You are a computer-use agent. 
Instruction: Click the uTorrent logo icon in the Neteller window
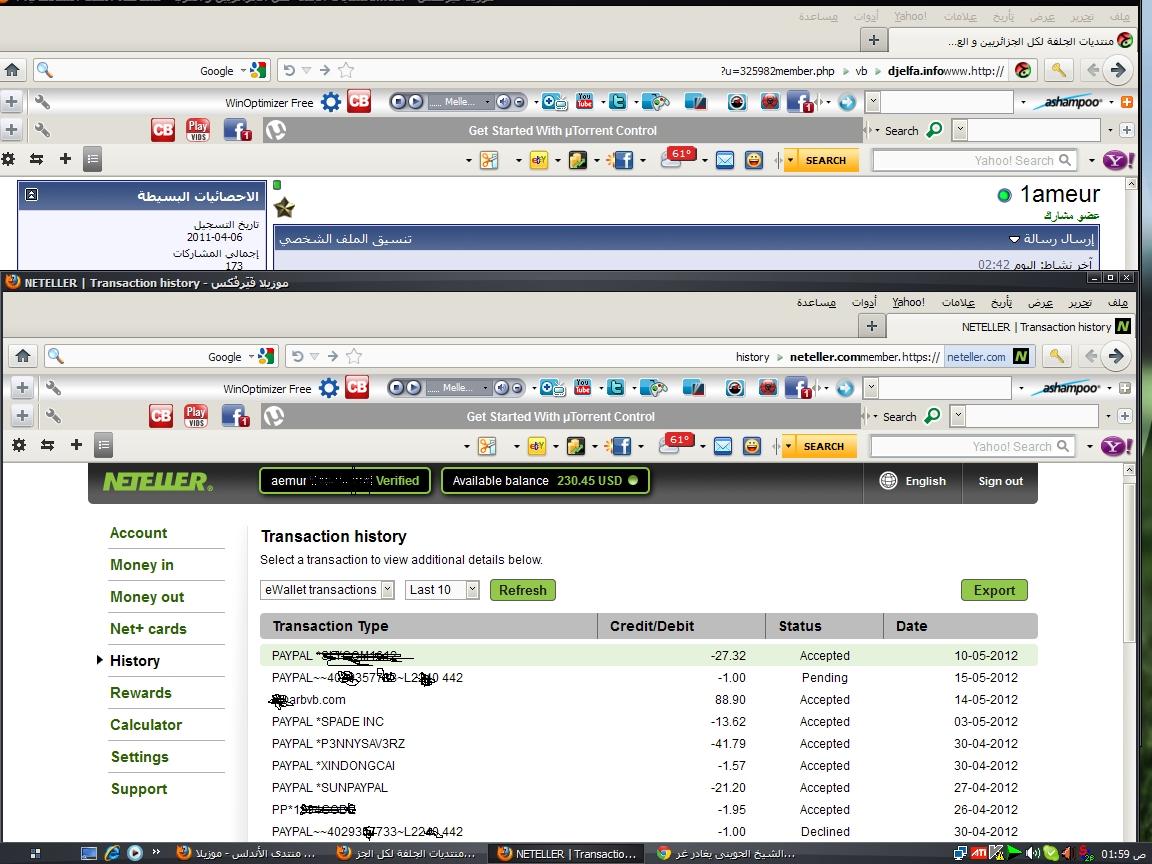click(273, 417)
